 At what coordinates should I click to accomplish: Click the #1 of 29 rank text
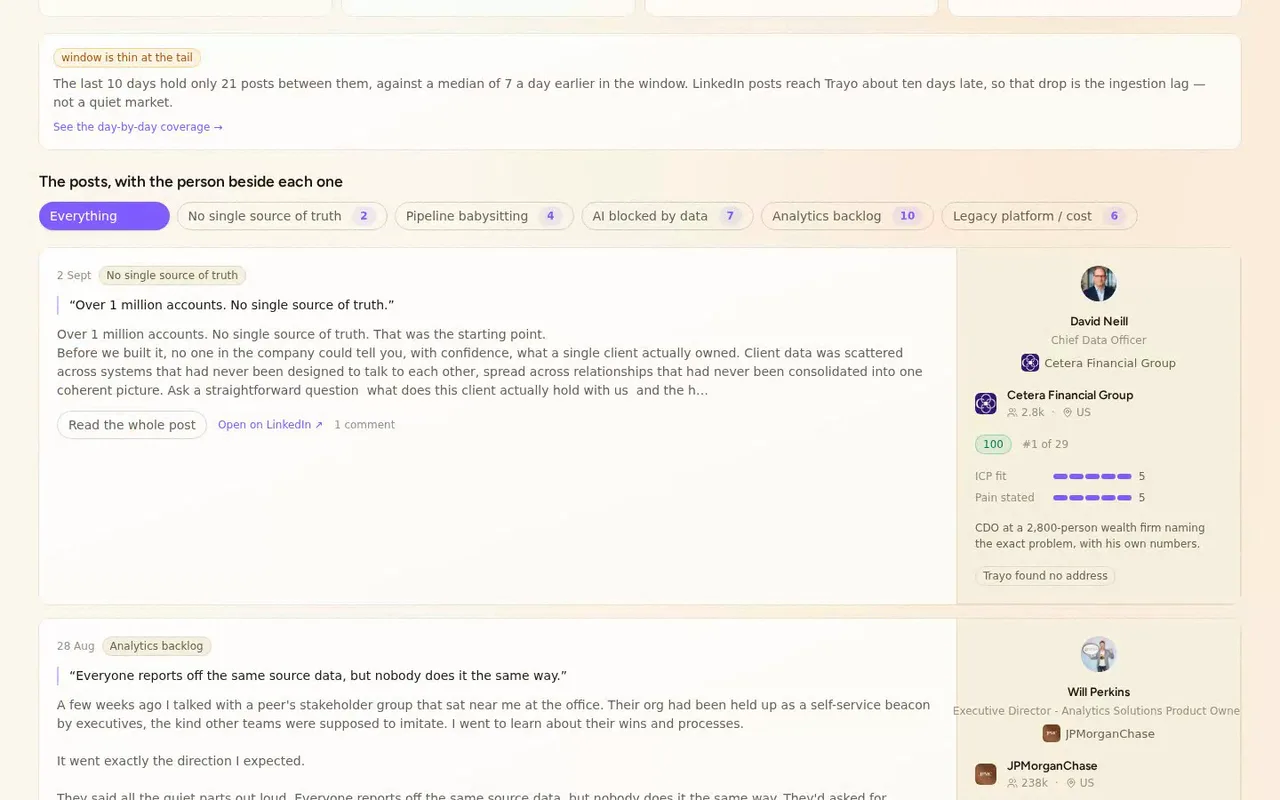point(1045,444)
